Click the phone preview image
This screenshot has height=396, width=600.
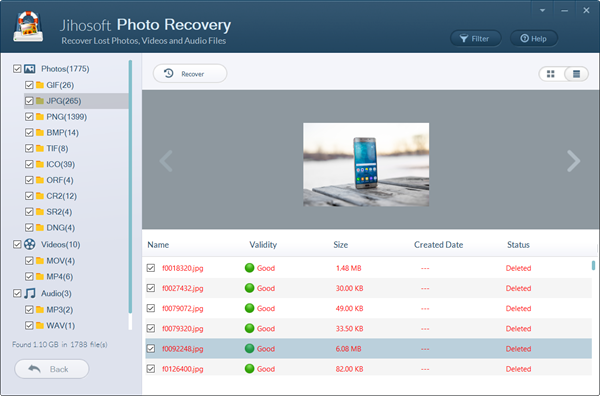[366, 165]
